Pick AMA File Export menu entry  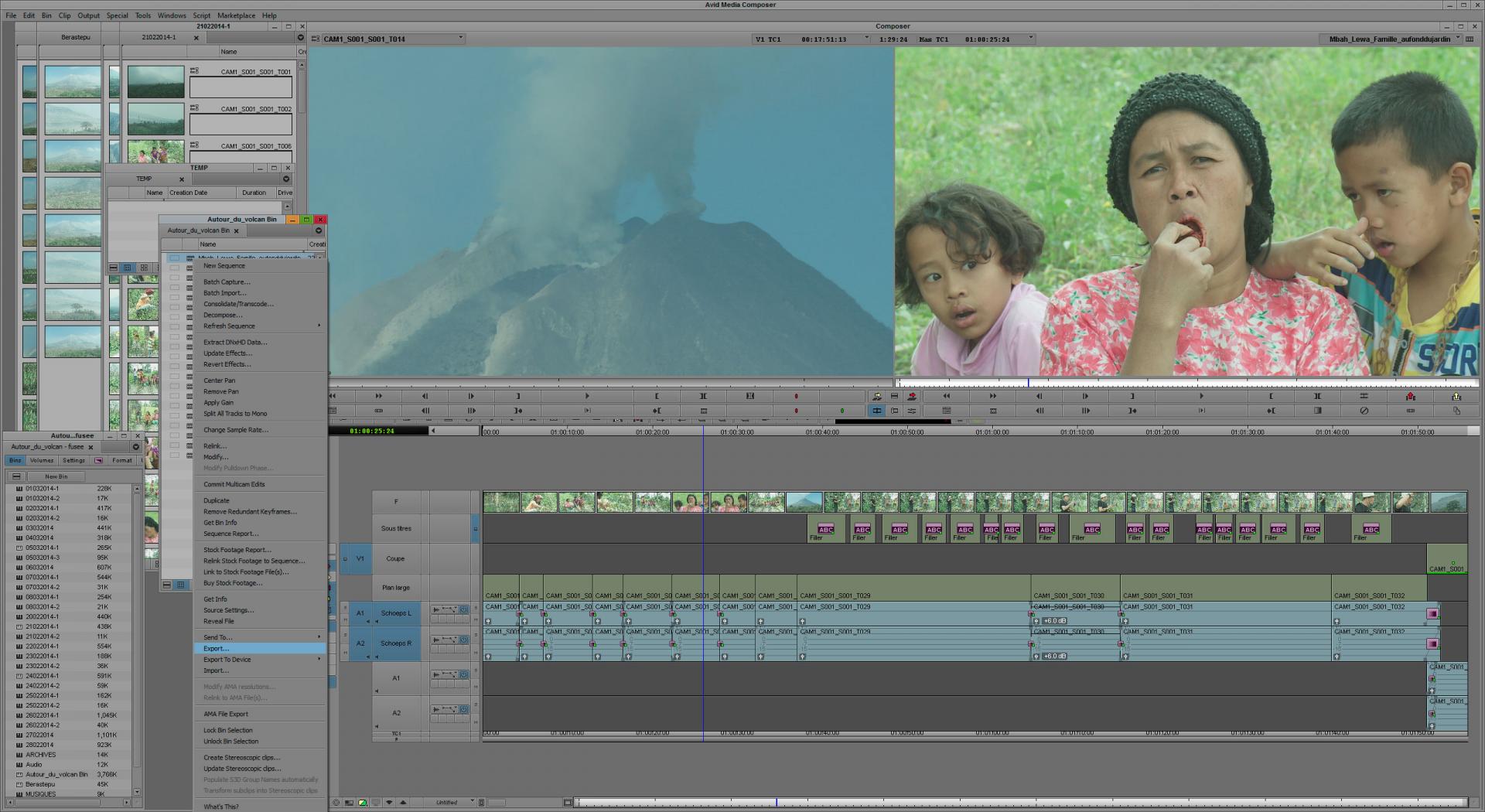point(226,714)
